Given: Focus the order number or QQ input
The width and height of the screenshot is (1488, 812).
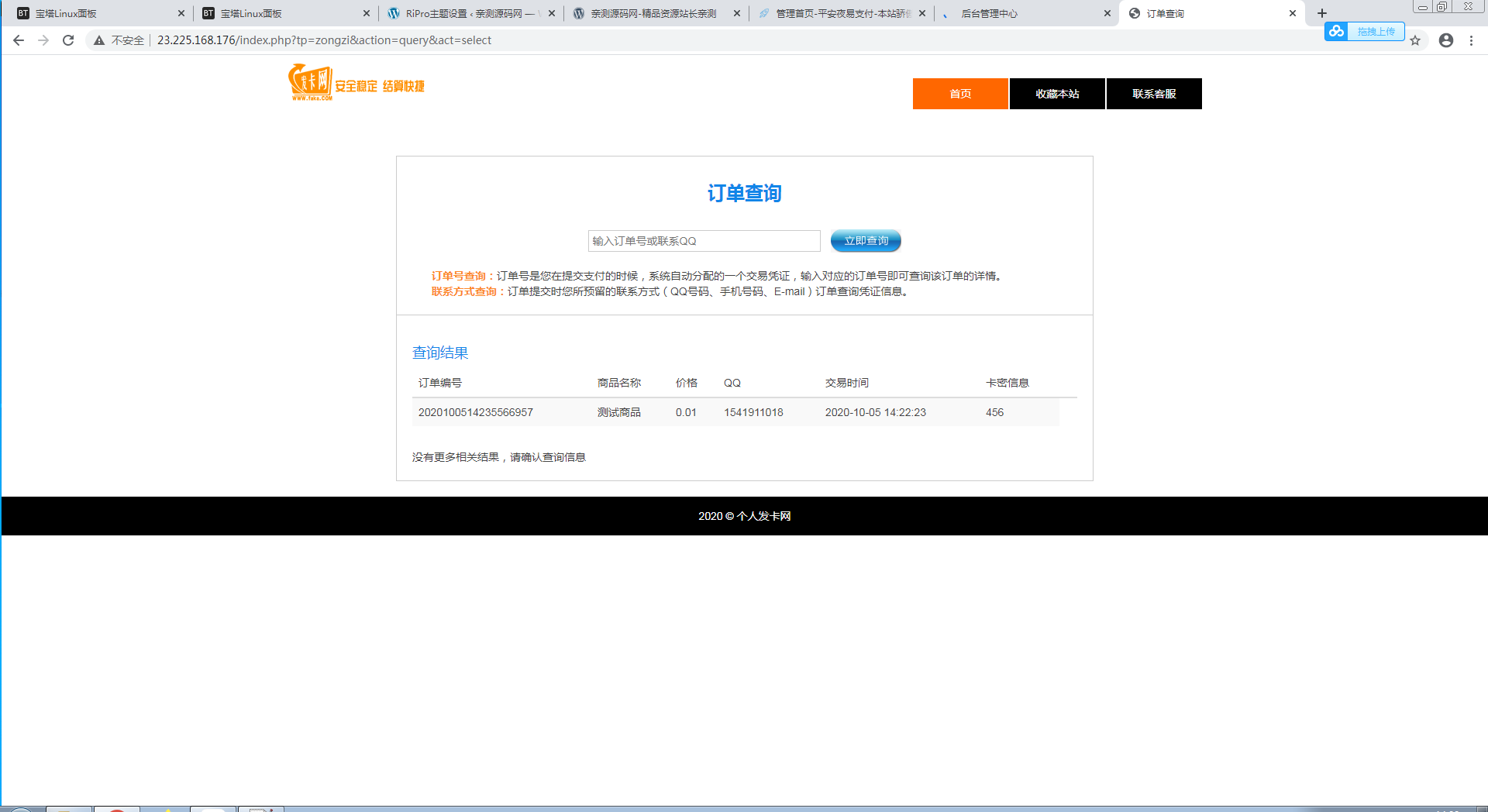Looking at the screenshot, I should point(704,241).
